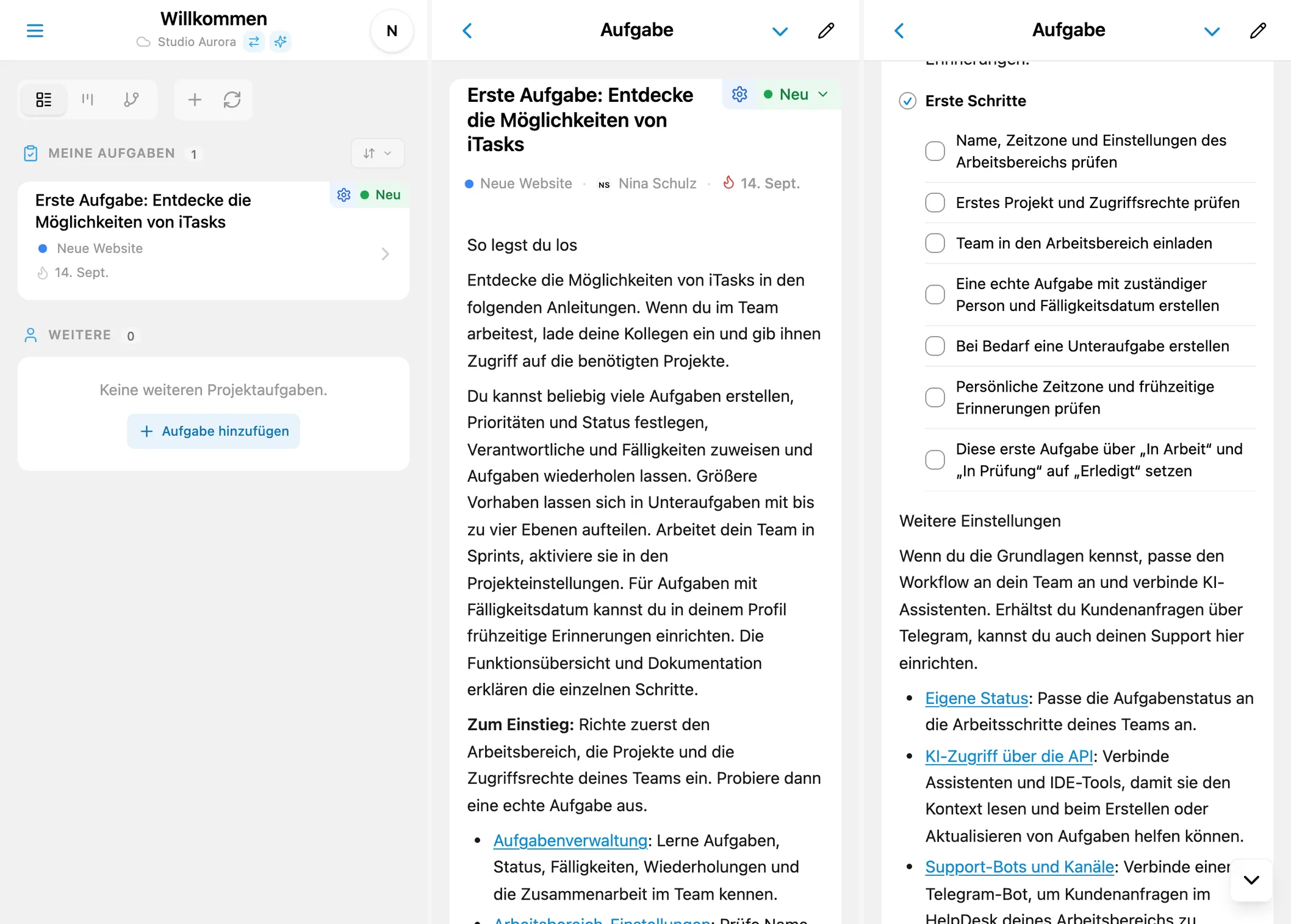
Task: Expand the chevron menu in middle Aufgabe header
Action: pyautogui.click(x=780, y=31)
